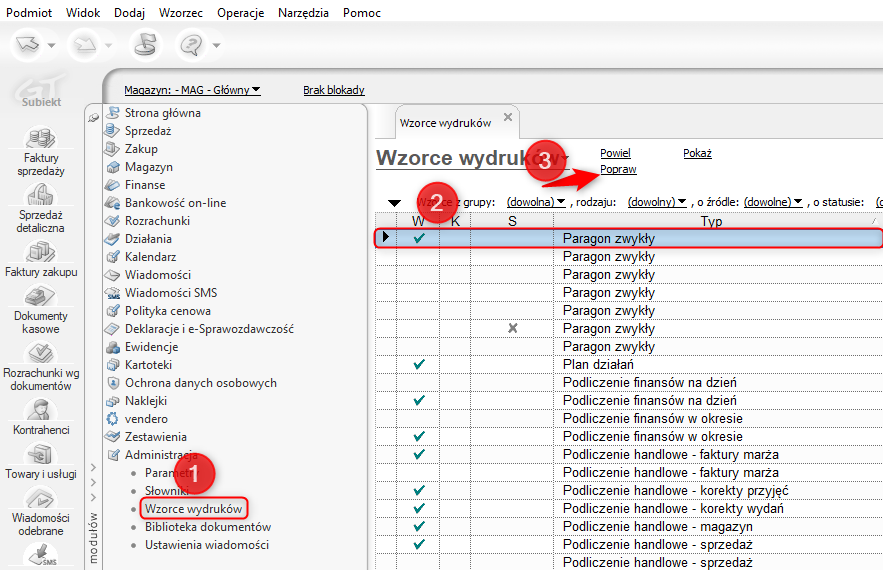This screenshot has height=570, width=883.
Task: Collapse filter bar with black triangle
Action: click(x=394, y=203)
